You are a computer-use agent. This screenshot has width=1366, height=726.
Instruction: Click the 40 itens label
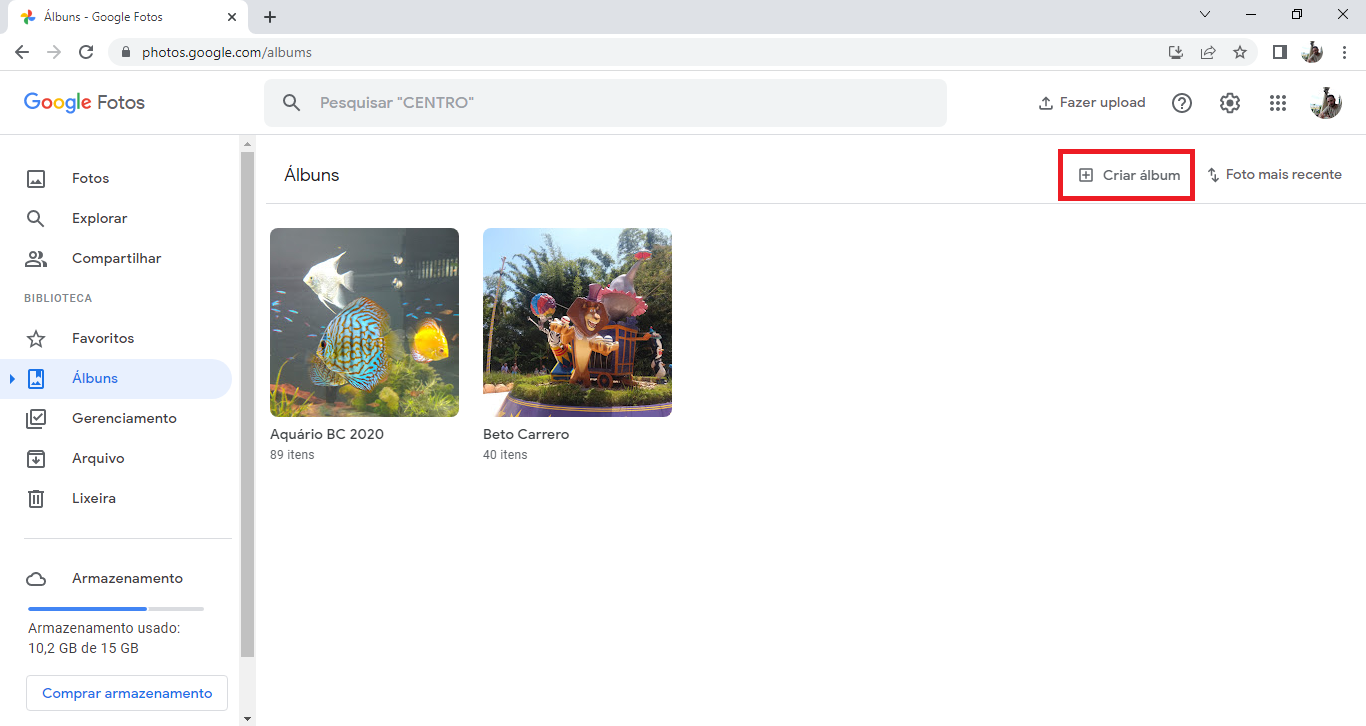(x=505, y=455)
